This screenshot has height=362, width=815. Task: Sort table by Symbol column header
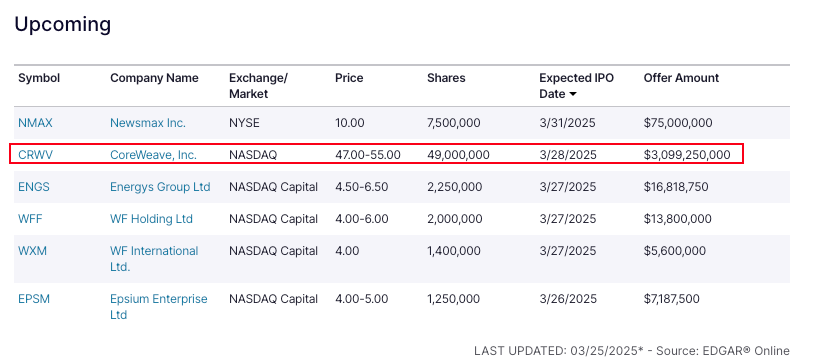(39, 78)
